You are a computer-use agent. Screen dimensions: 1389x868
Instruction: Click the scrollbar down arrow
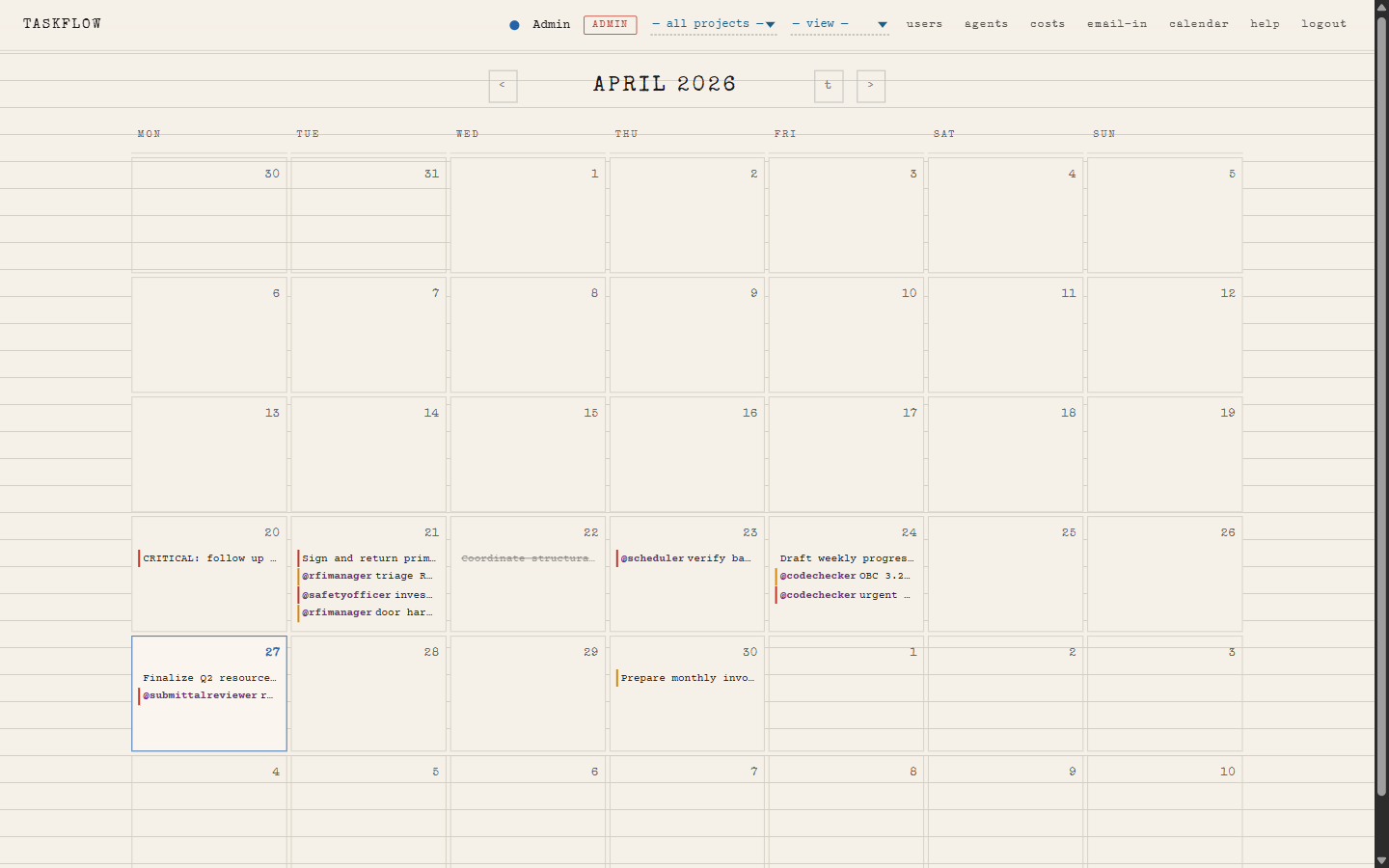tap(1381, 861)
